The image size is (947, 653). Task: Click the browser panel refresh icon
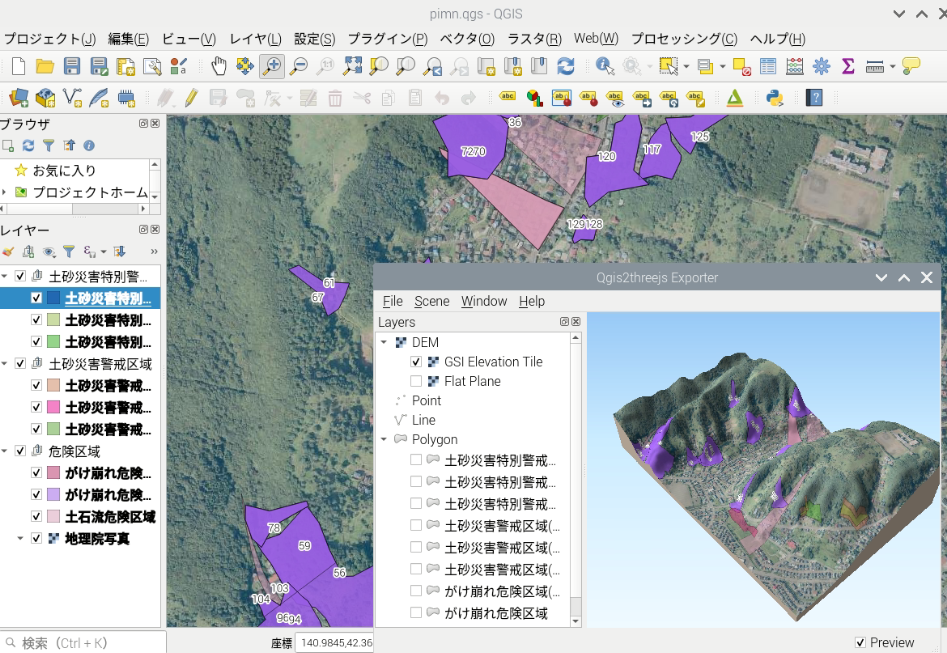tap(28, 146)
